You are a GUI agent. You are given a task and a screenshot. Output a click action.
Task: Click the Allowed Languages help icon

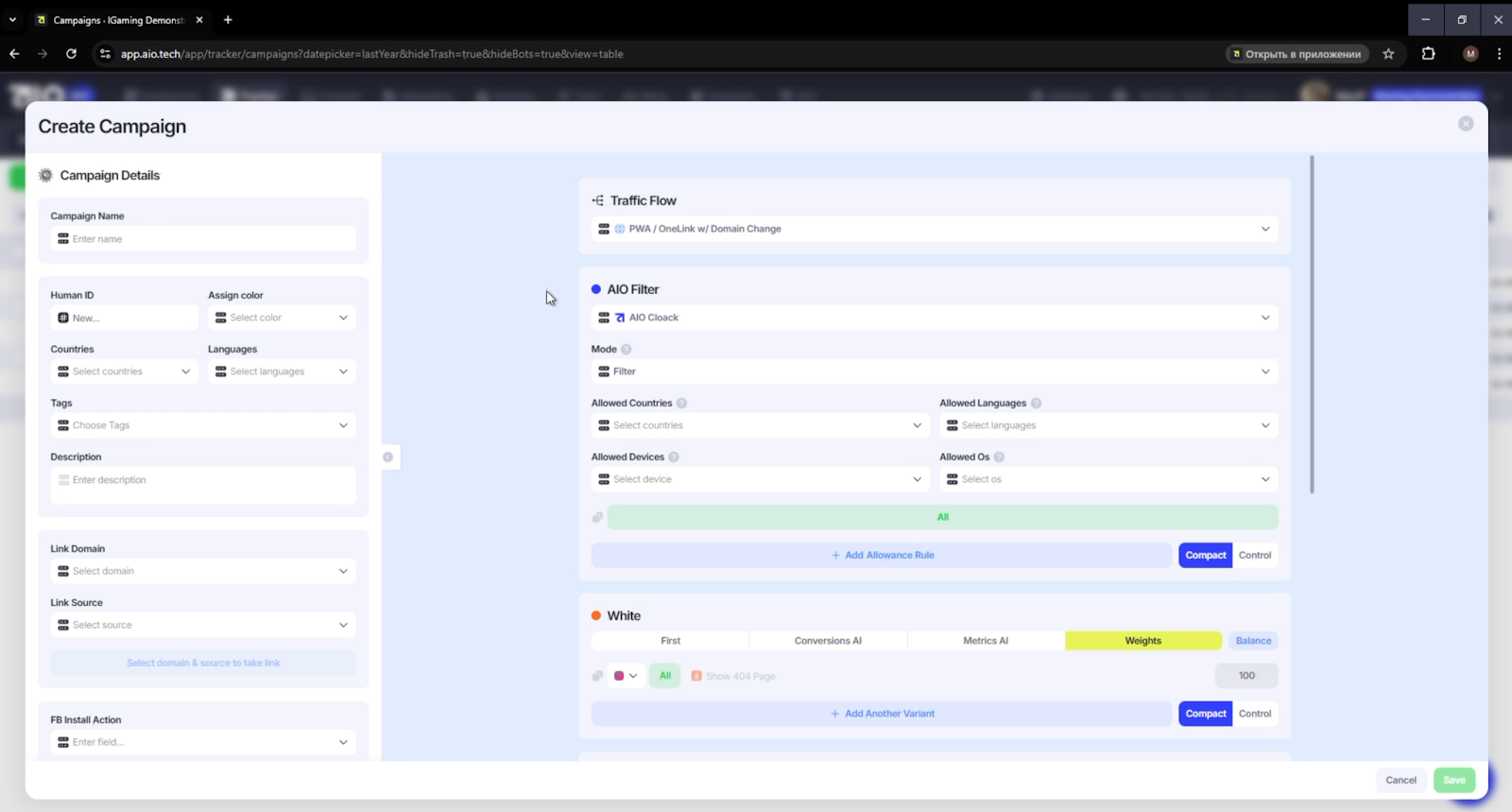coord(1036,404)
